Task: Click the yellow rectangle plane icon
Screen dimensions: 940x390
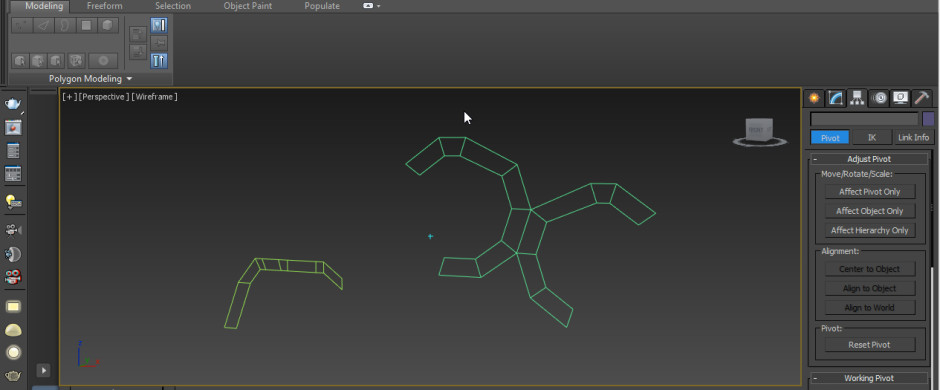Action: point(13,306)
